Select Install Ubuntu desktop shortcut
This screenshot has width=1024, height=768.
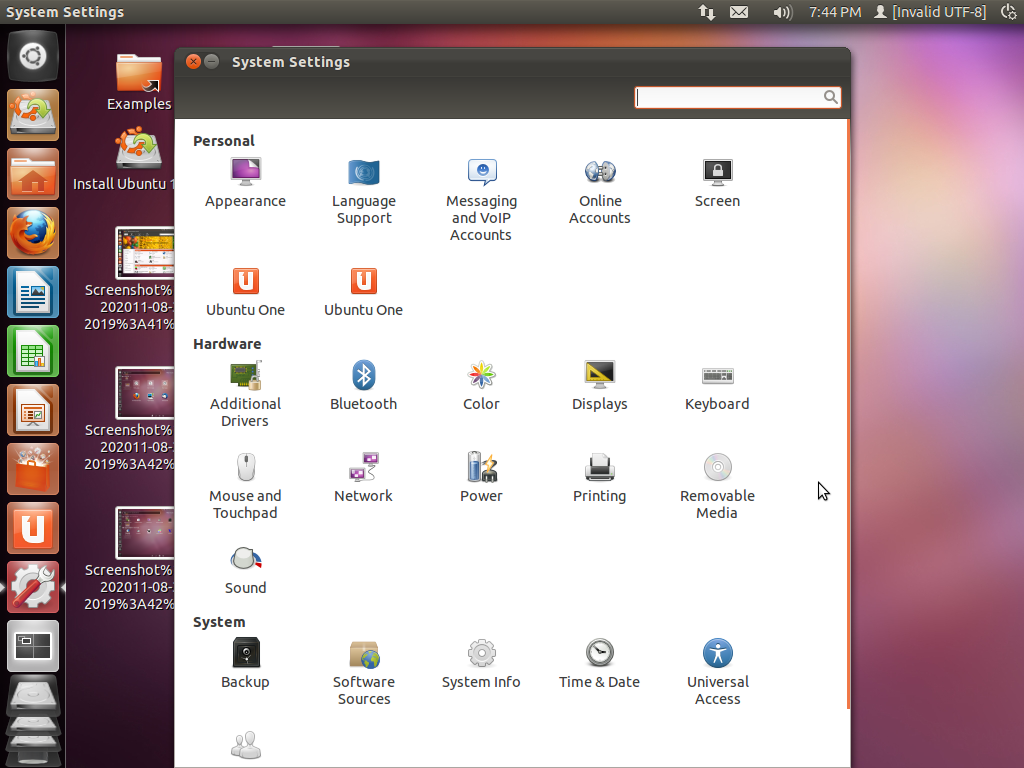coord(124,160)
